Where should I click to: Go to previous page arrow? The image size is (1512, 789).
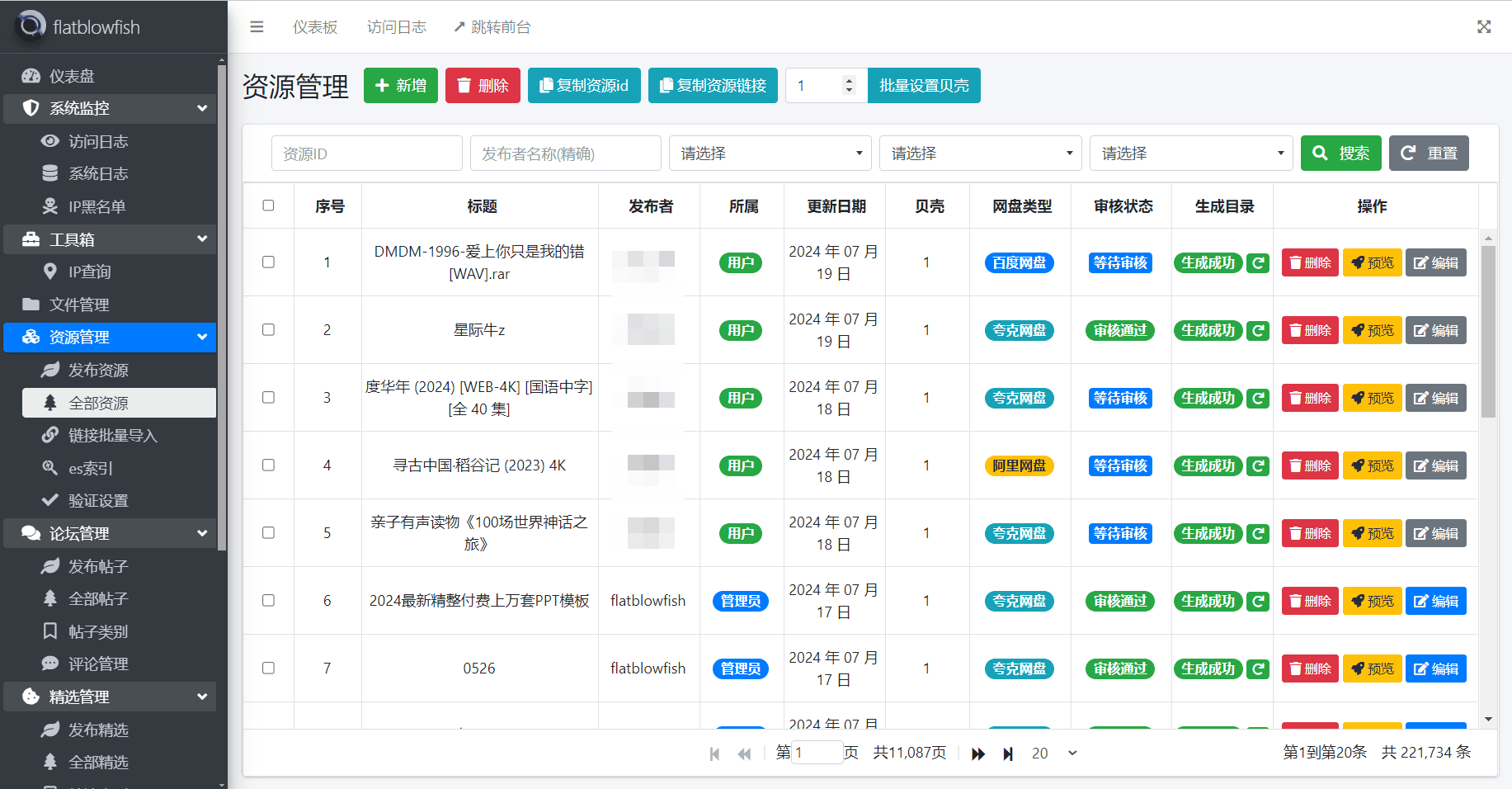point(744,754)
